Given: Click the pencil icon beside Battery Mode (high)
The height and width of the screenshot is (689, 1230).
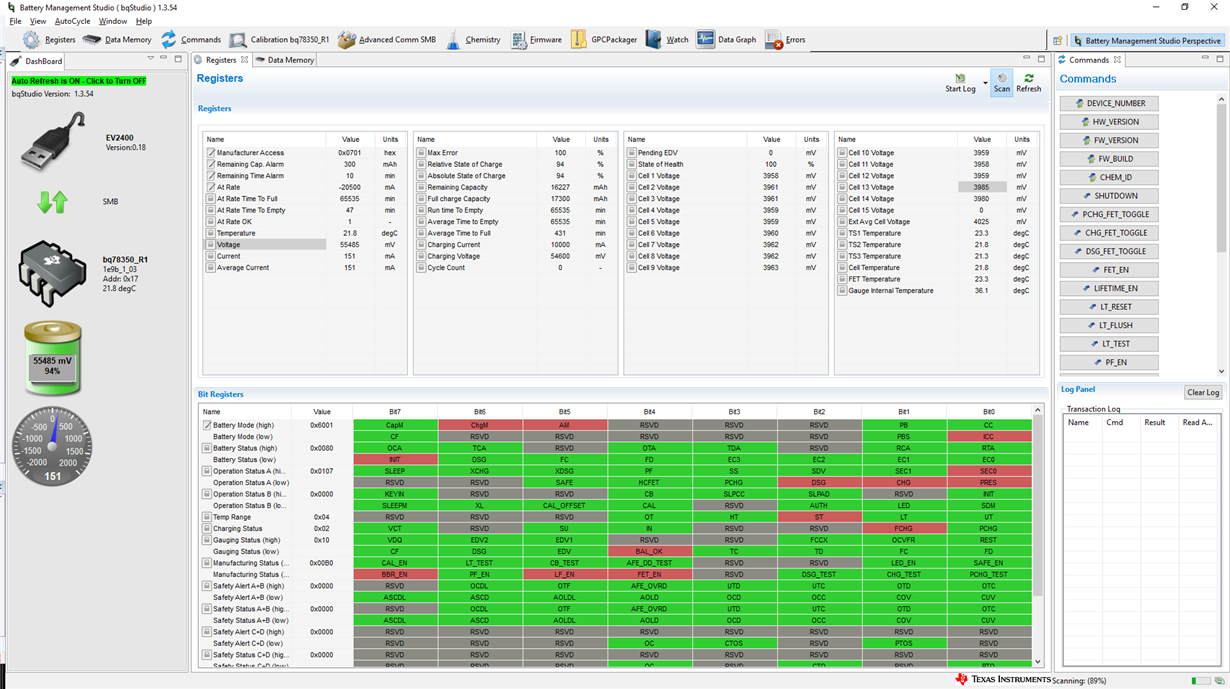Looking at the screenshot, I should [208, 425].
